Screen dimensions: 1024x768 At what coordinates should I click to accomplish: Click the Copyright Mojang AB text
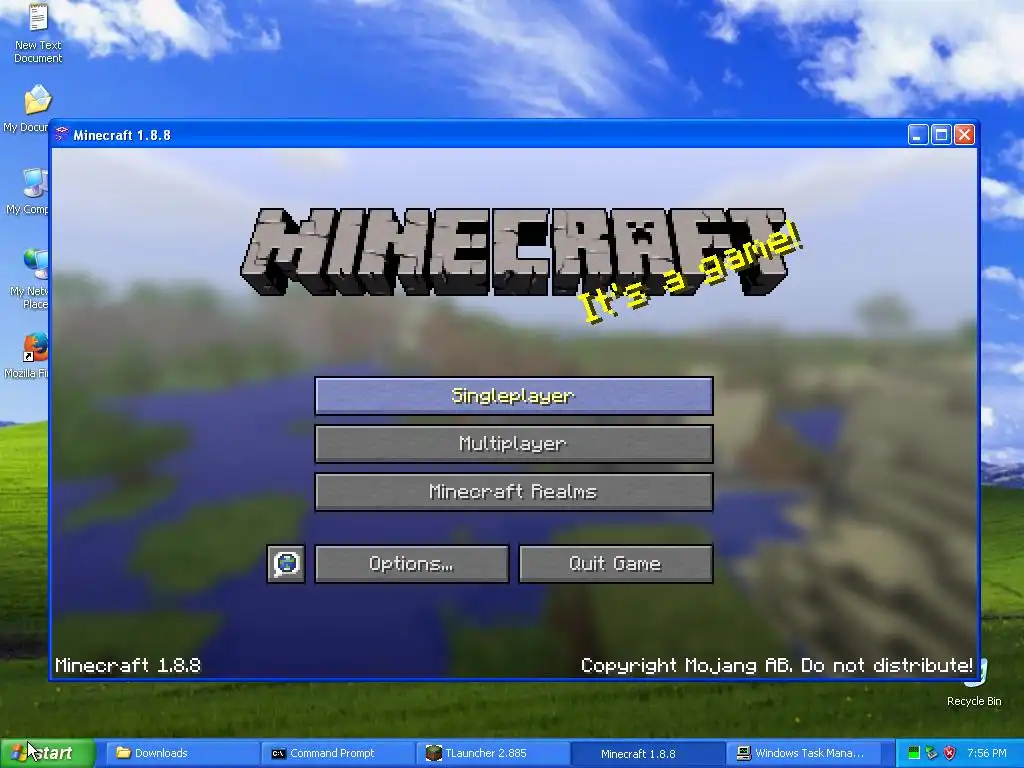click(x=776, y=665)
